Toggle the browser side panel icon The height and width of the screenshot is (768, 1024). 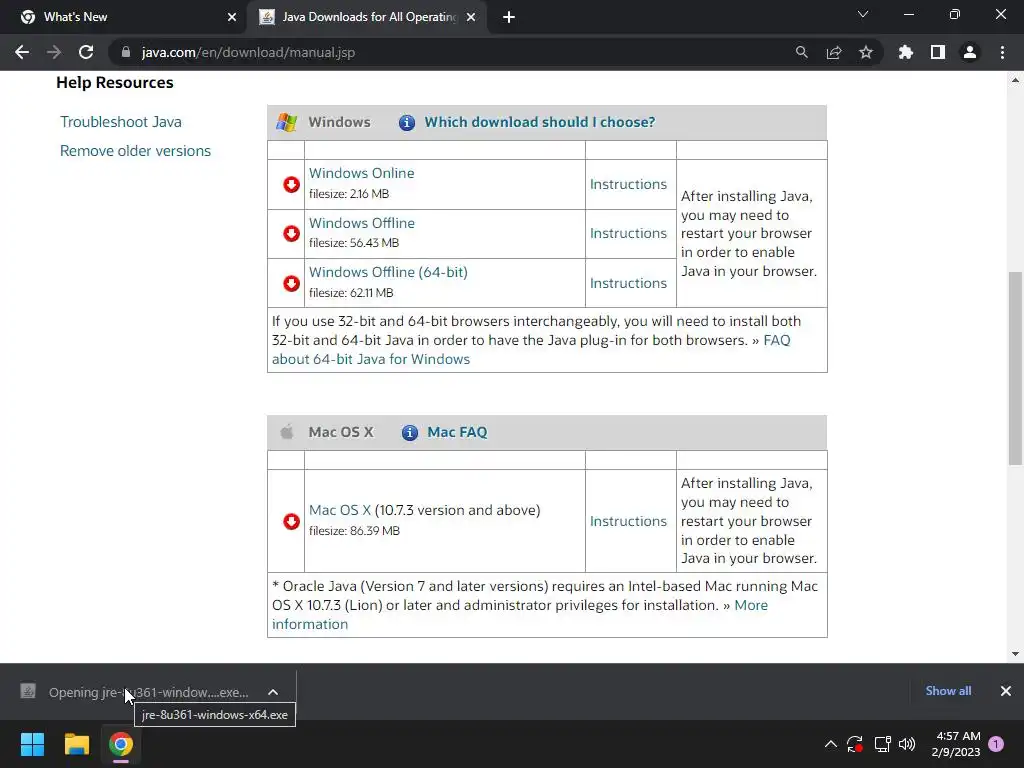938,52
